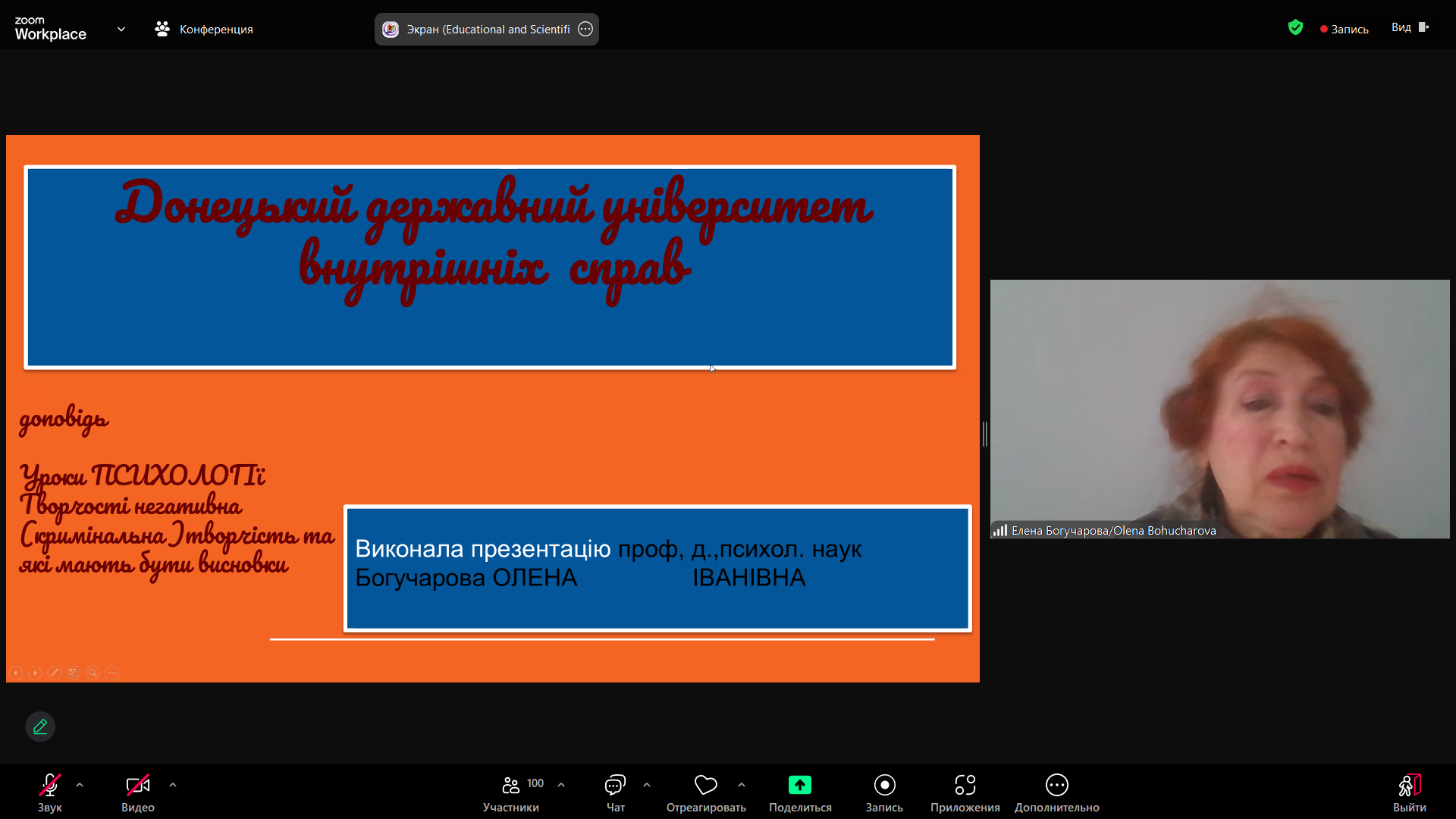The width and height of the screenshot is (1456, 819).
Task: Expand audio options arrow next to Звук
Action: click(80, 785)
